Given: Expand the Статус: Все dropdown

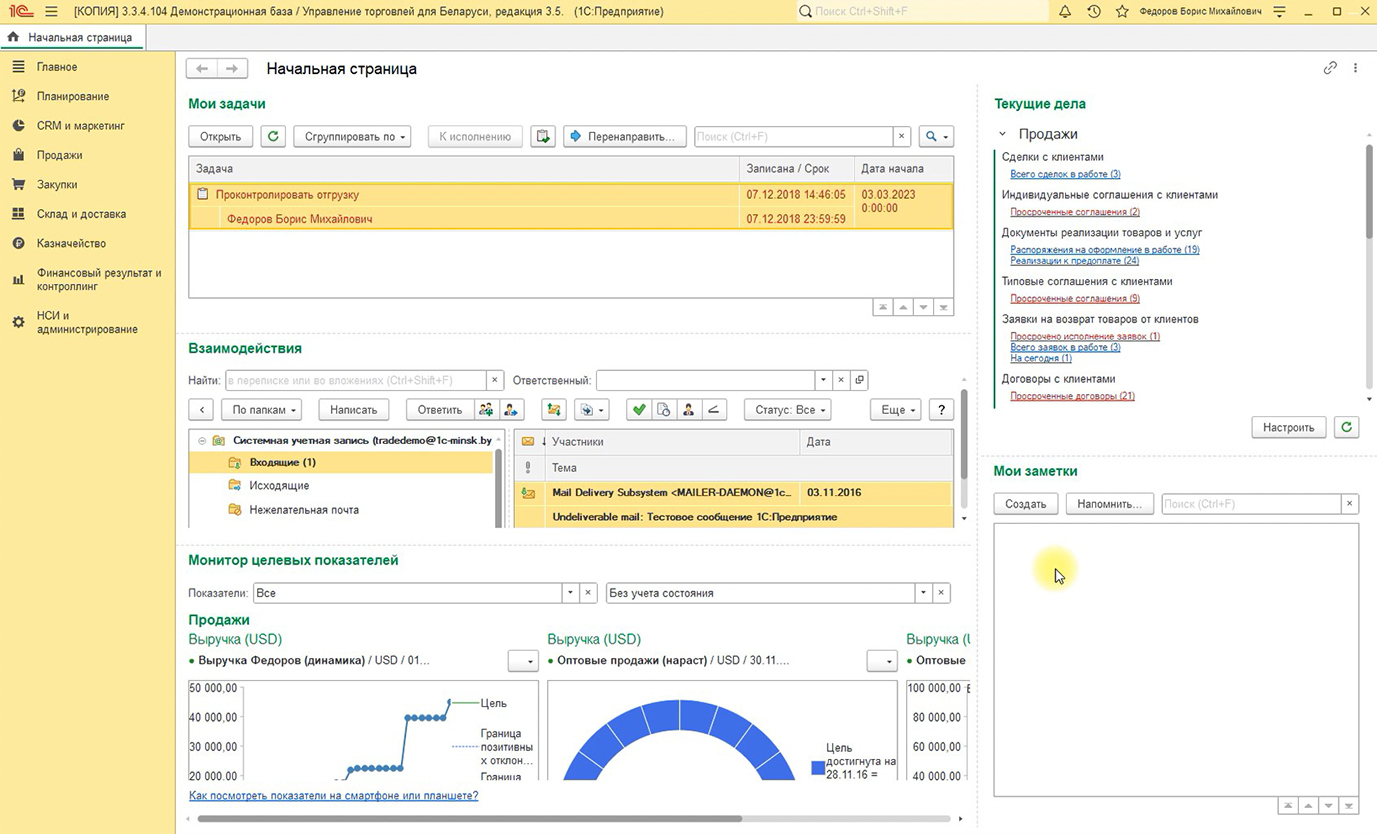Looking at the screenshot, I should click(x=786, y=410).
